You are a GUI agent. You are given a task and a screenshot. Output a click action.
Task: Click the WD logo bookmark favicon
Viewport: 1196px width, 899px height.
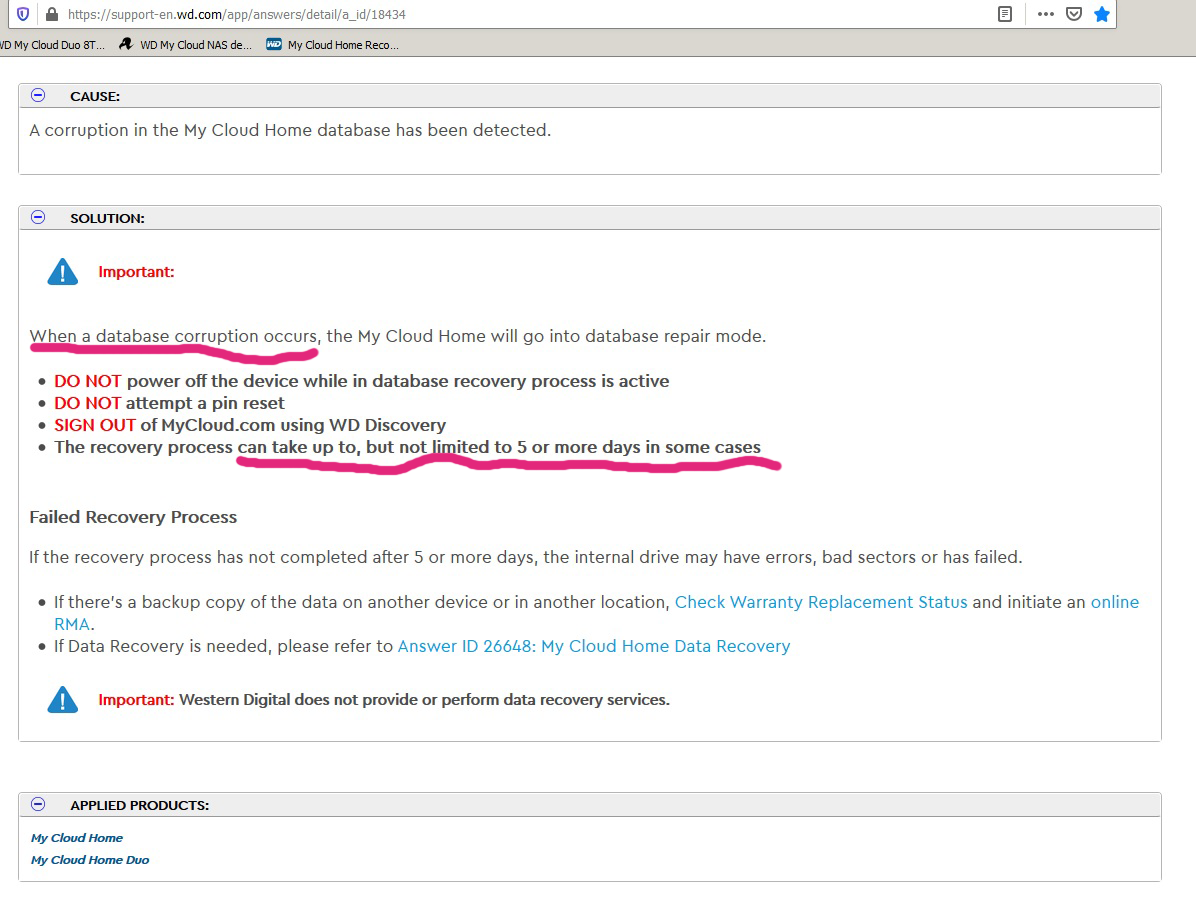point(274,45)
